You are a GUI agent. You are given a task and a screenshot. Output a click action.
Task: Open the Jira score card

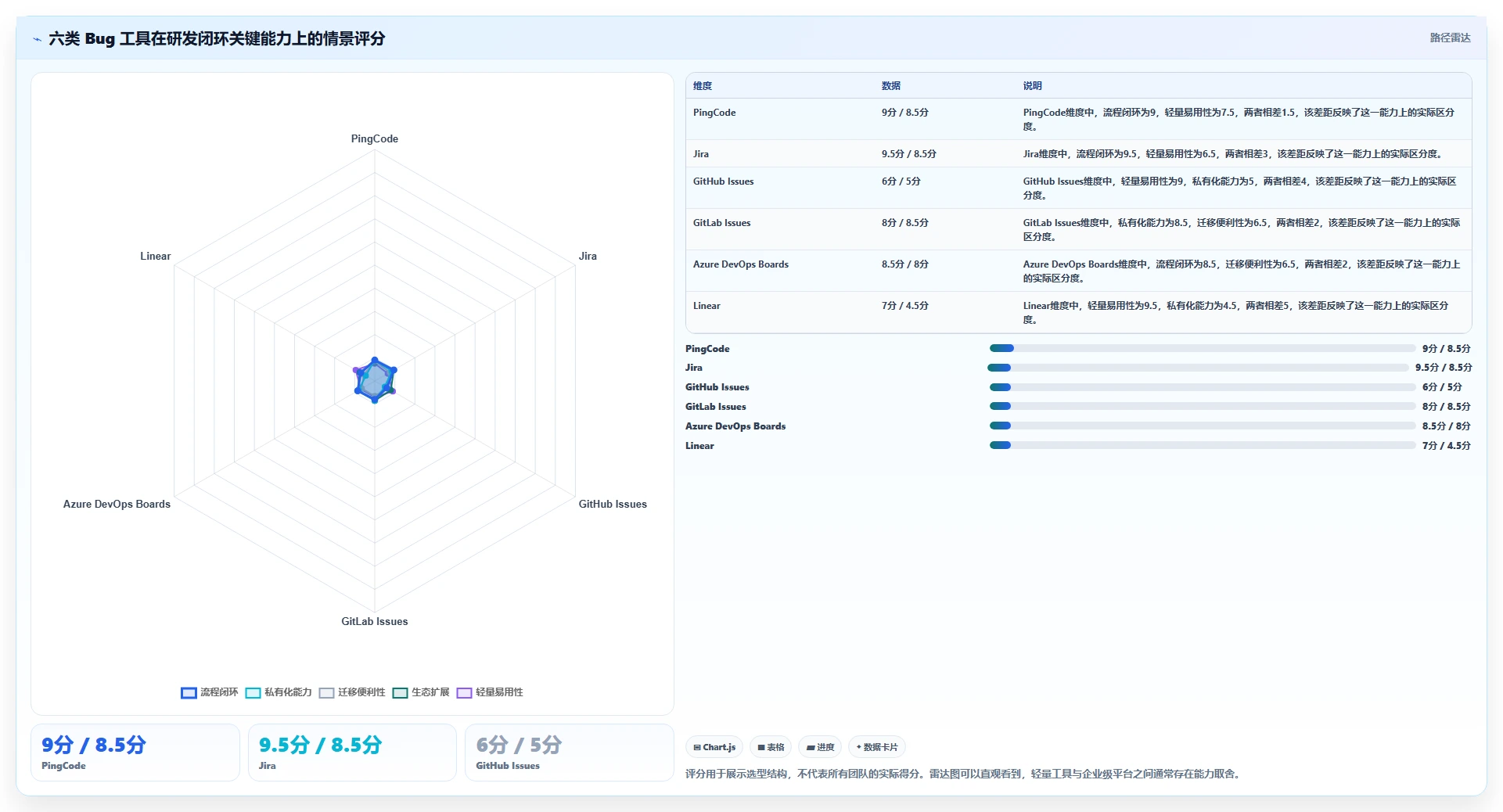click(352, 753)
